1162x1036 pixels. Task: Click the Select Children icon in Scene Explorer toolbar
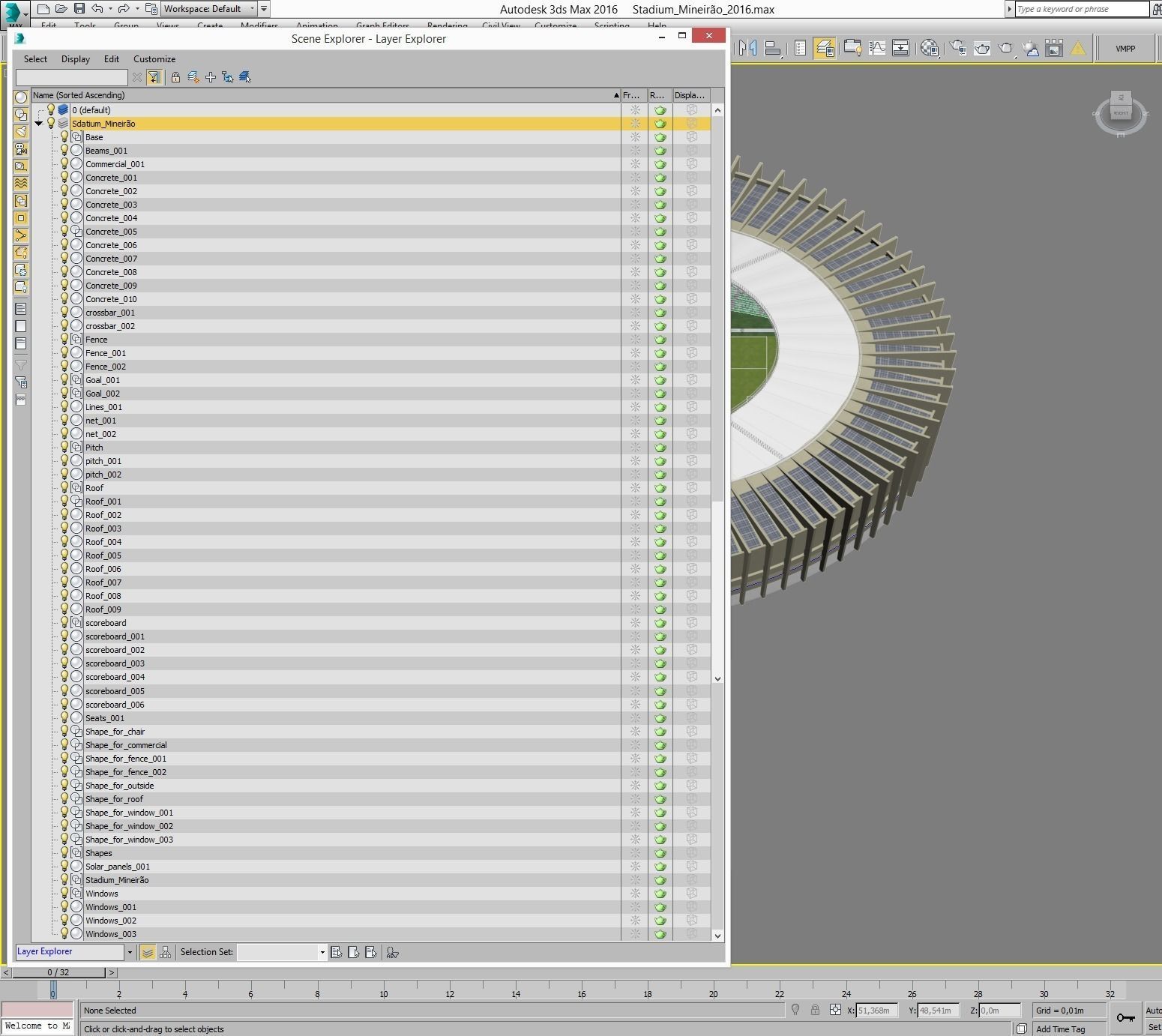click(228, 77)
